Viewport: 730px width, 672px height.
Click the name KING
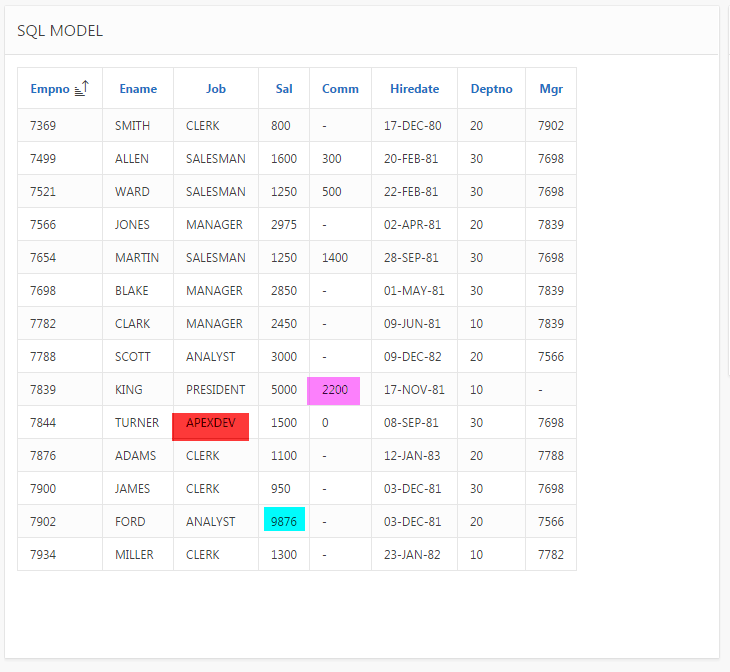[x=128, y=390]
